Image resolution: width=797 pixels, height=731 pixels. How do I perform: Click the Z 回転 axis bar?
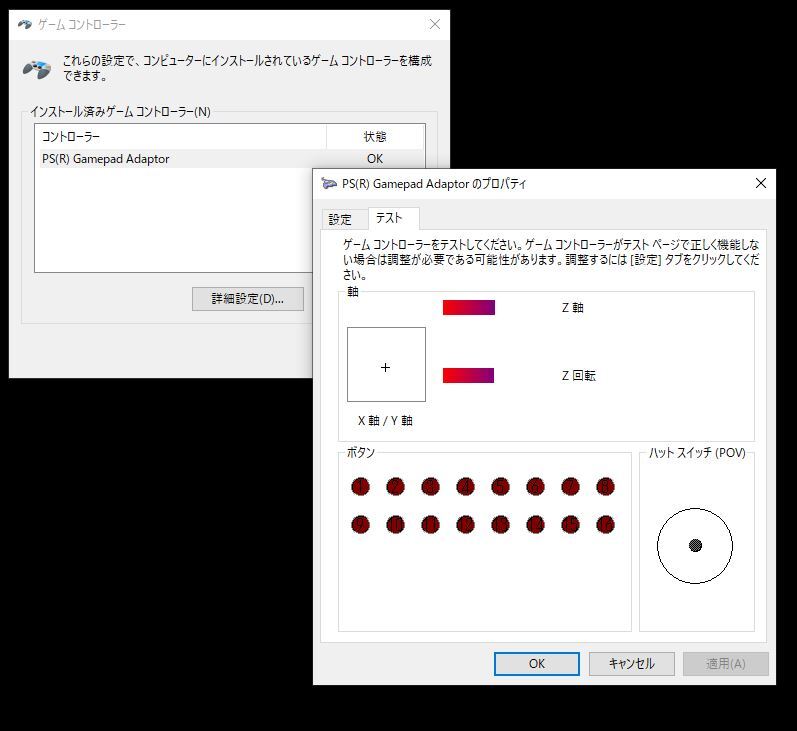click(469, 376)
